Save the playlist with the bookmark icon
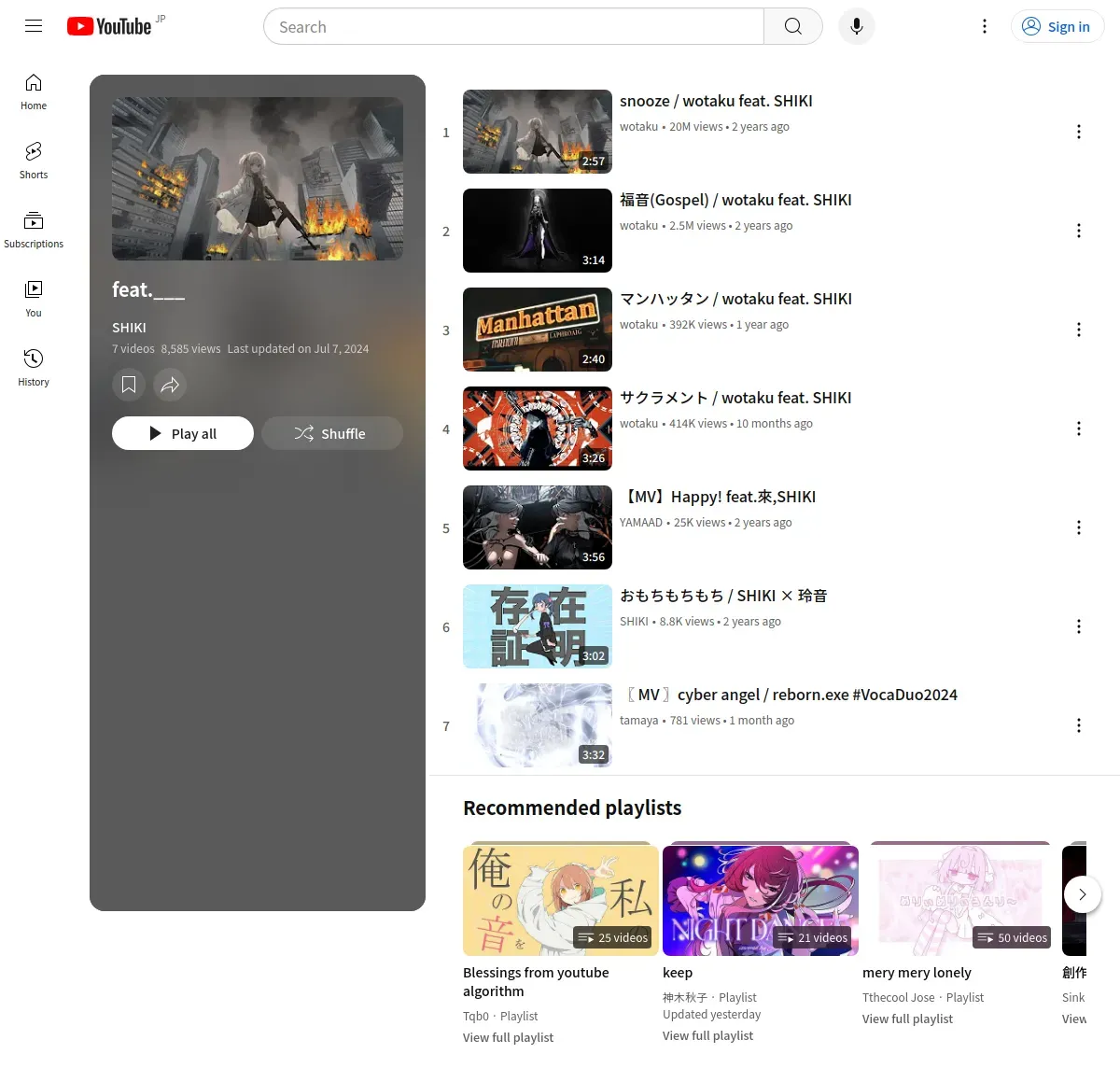Screen dimensions: 1120x1068 coord(129,384)
